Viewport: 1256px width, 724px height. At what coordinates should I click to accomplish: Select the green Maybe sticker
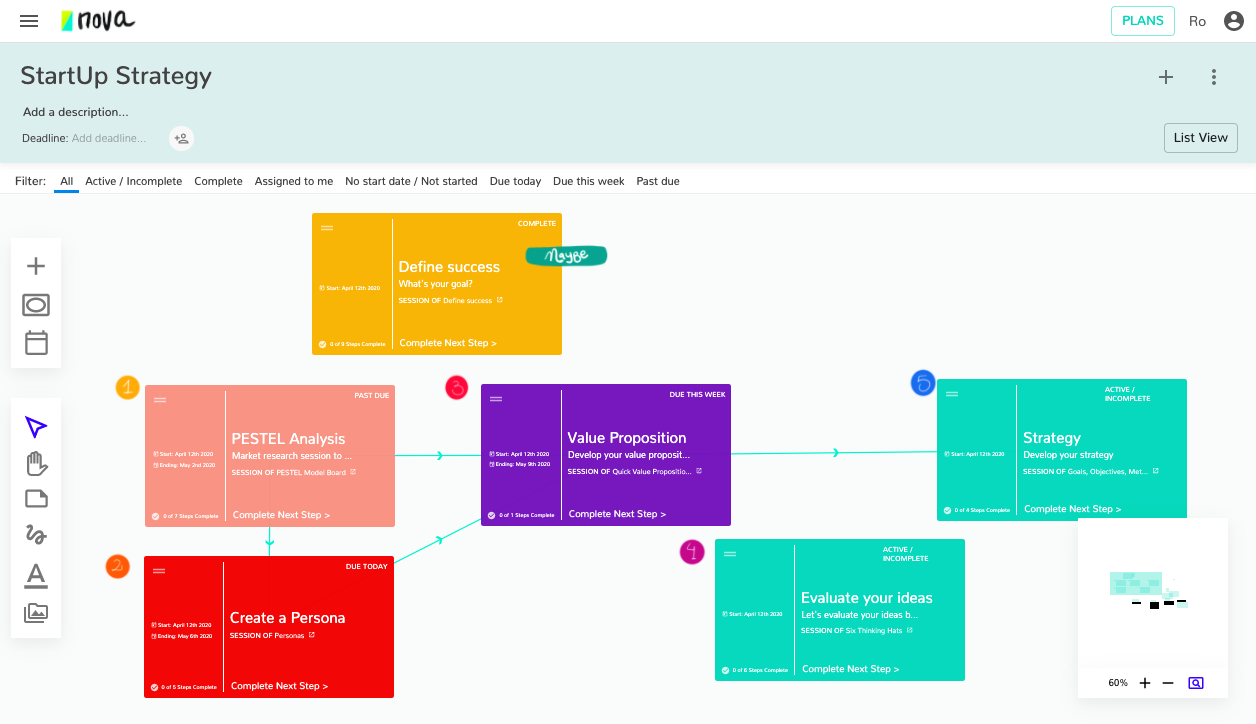click(x=566, y=256)
